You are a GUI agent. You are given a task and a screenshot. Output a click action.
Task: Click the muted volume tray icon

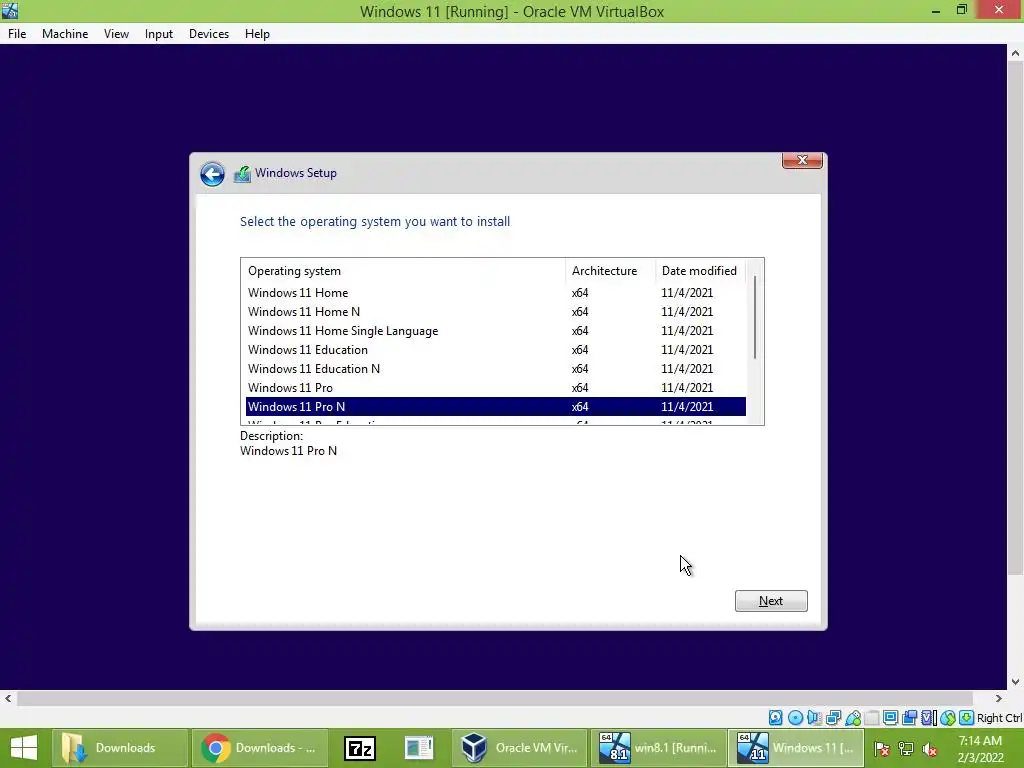click(930, 748)
